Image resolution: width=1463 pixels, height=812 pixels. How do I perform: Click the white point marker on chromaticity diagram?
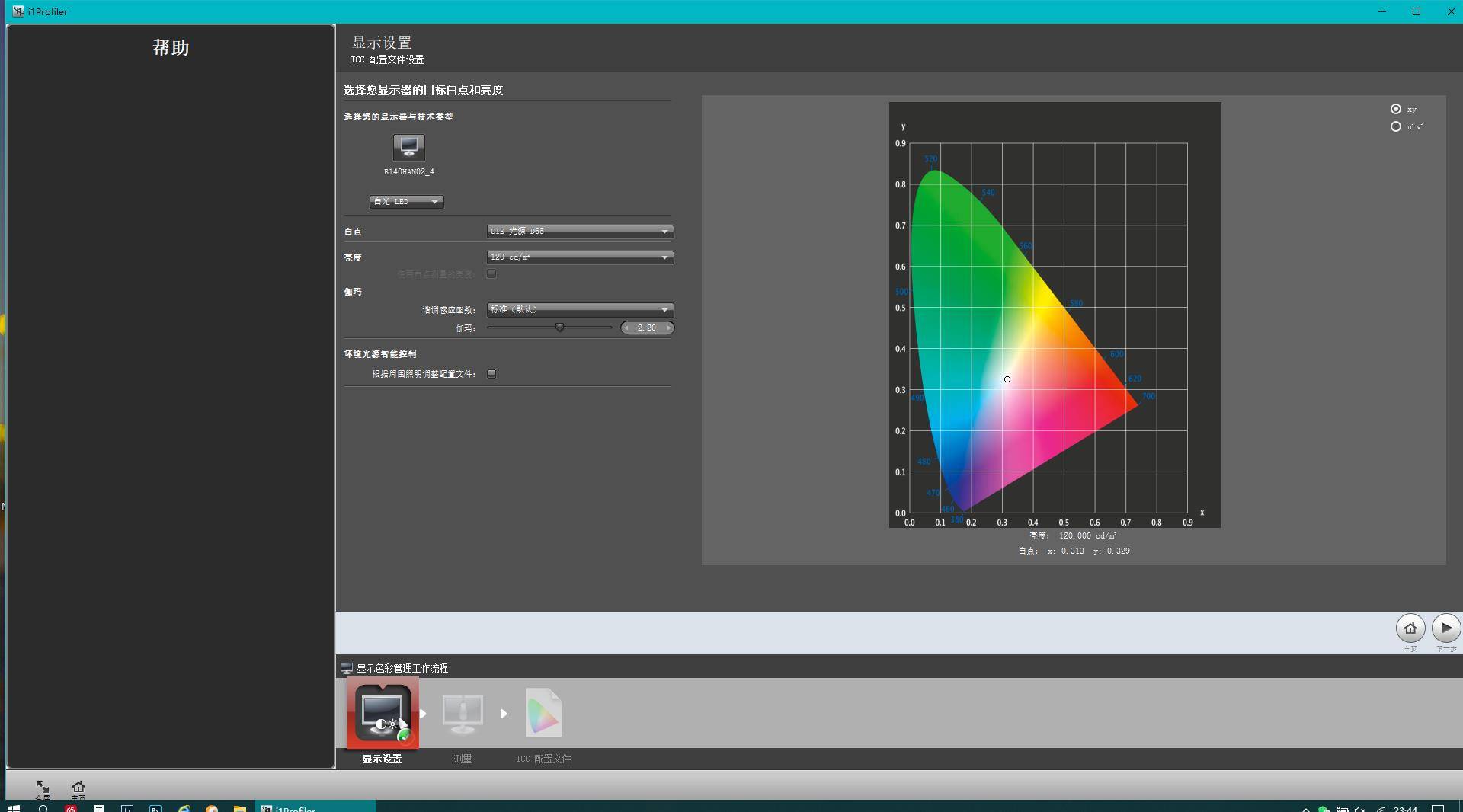click(x=1007, y=379)
